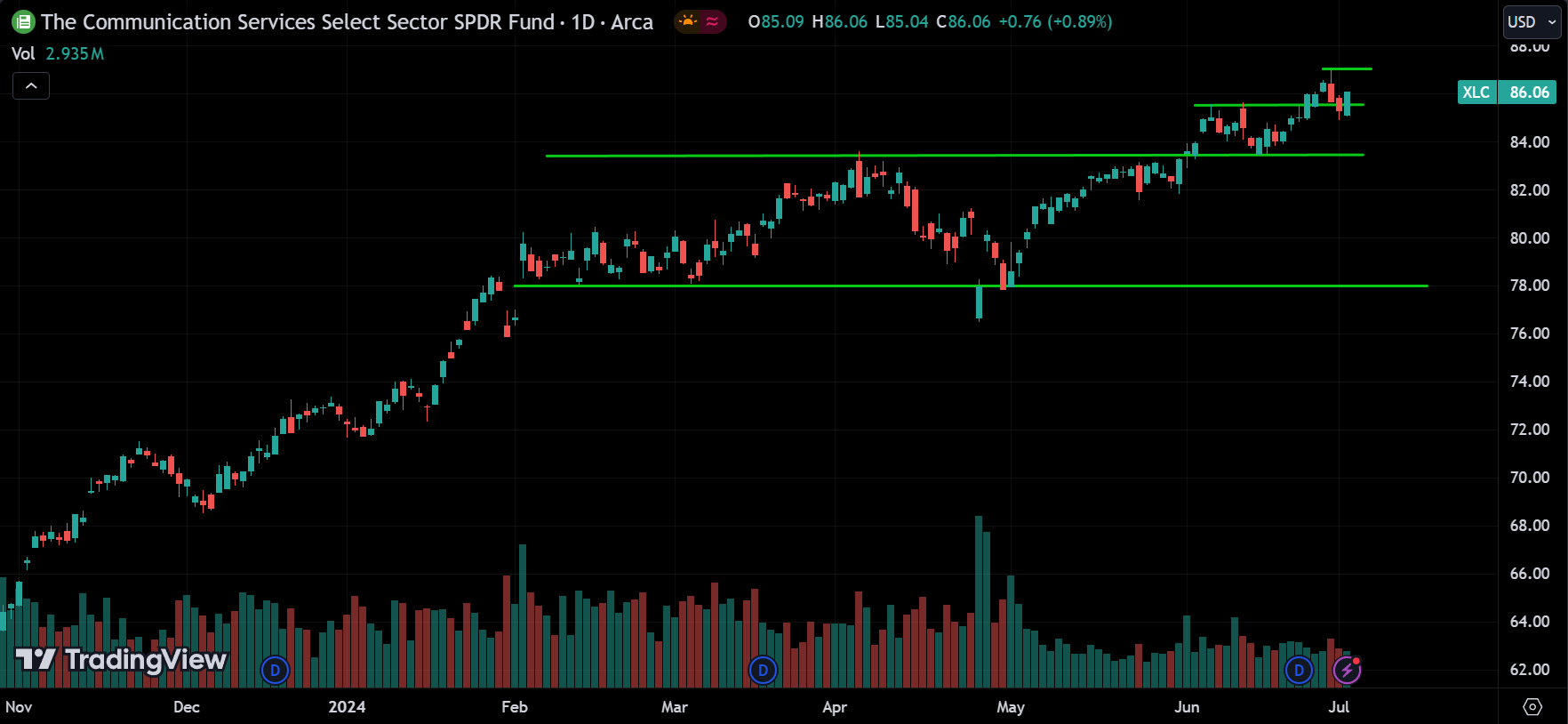This screenshot has height=724, width=1568.
Task: Click the fund title symbol name
Action: pyautogui.click(x=298, y=22)
